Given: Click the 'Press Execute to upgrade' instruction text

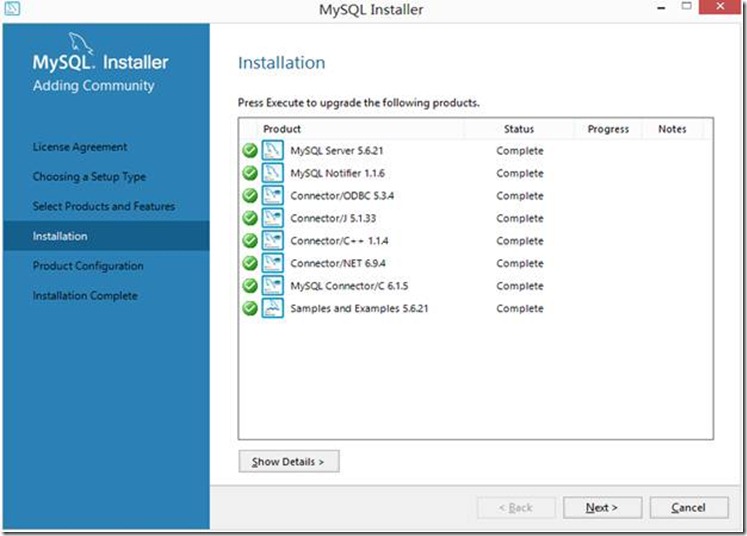Looking at the screenshot, I should pos(358,103).
